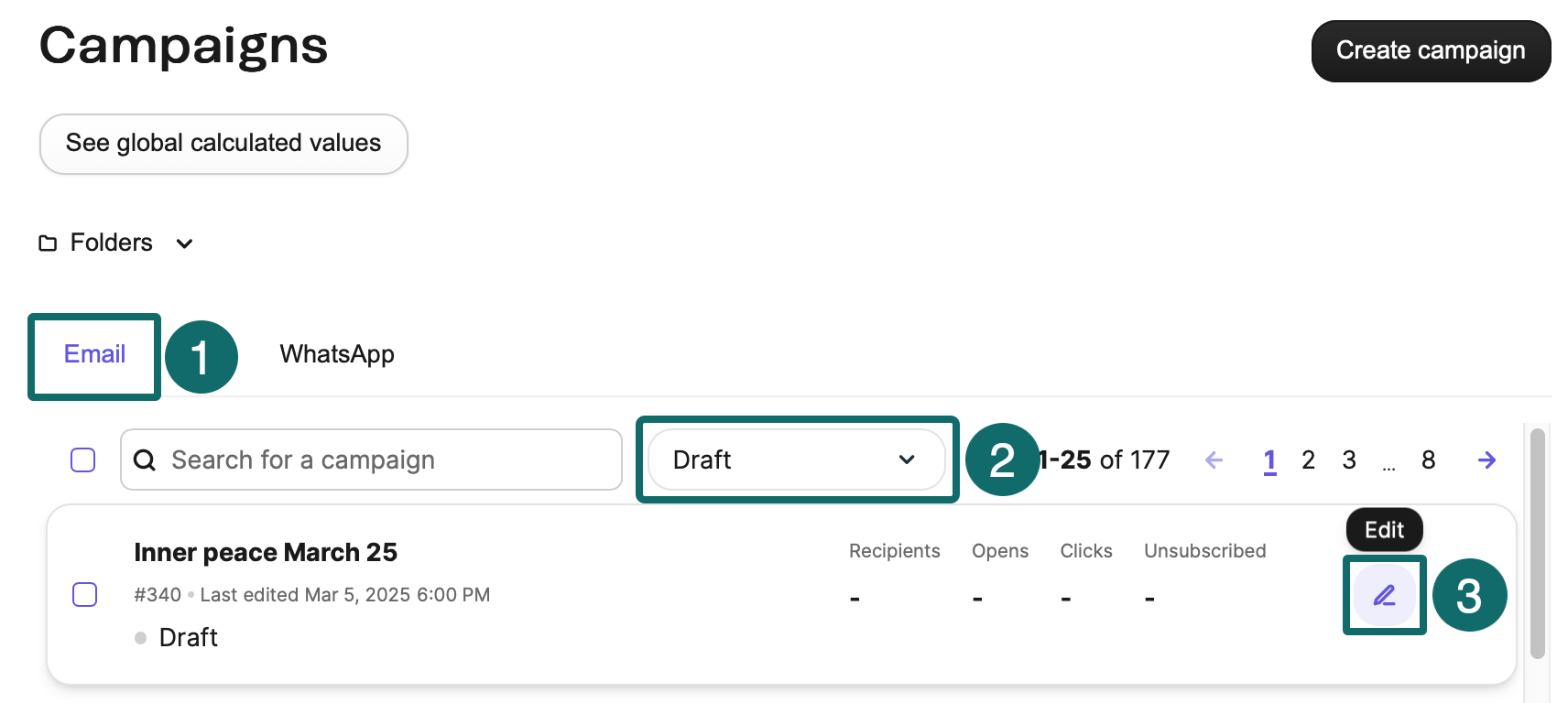Go to page 3 of campaigns
The height and width of the screenshot is (703, 1568).
pyautogui.click(x=1349, y=460)
